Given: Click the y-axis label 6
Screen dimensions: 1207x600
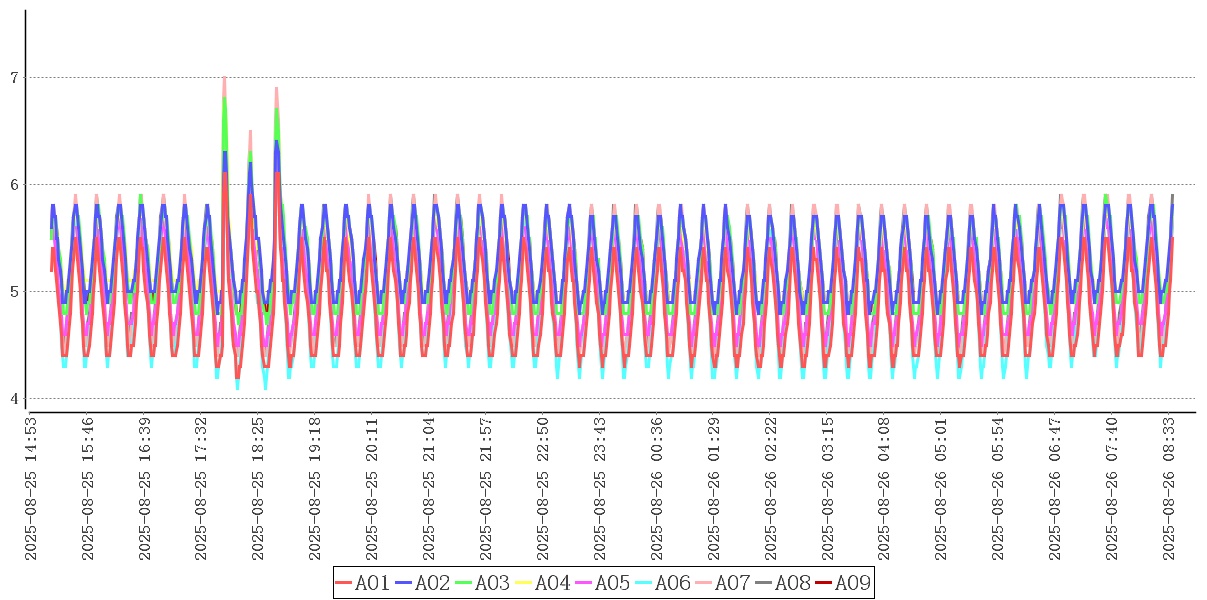Looking at the screenshot, I should tap(14, 185).
